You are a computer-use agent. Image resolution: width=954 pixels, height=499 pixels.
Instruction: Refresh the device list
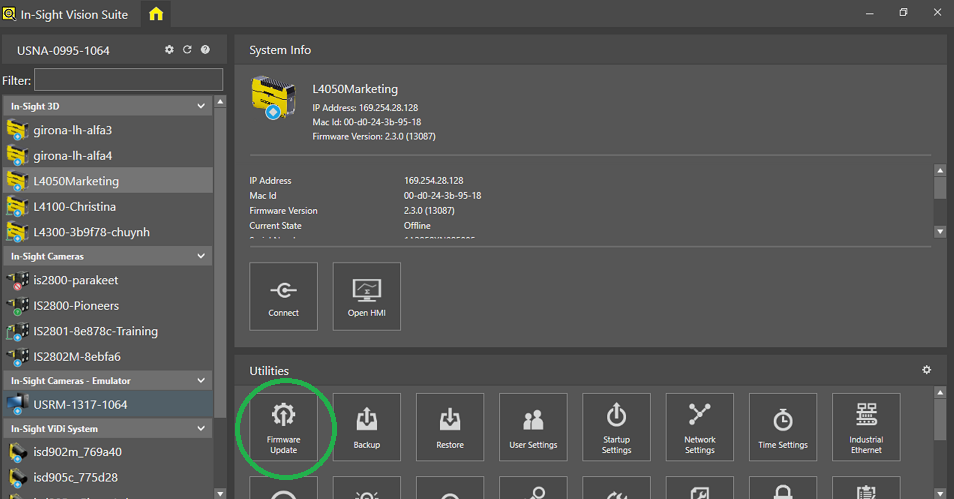coord(187,49)
